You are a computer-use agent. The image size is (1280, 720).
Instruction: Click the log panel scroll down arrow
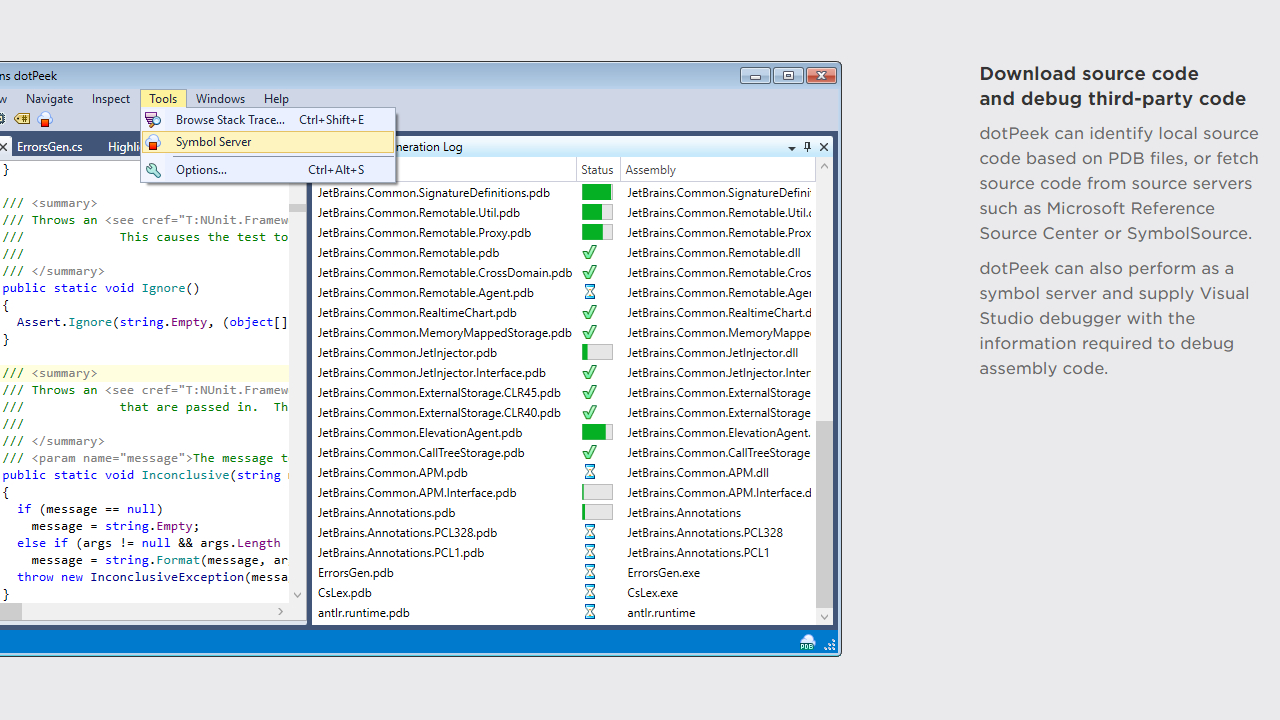click(824, 617)
